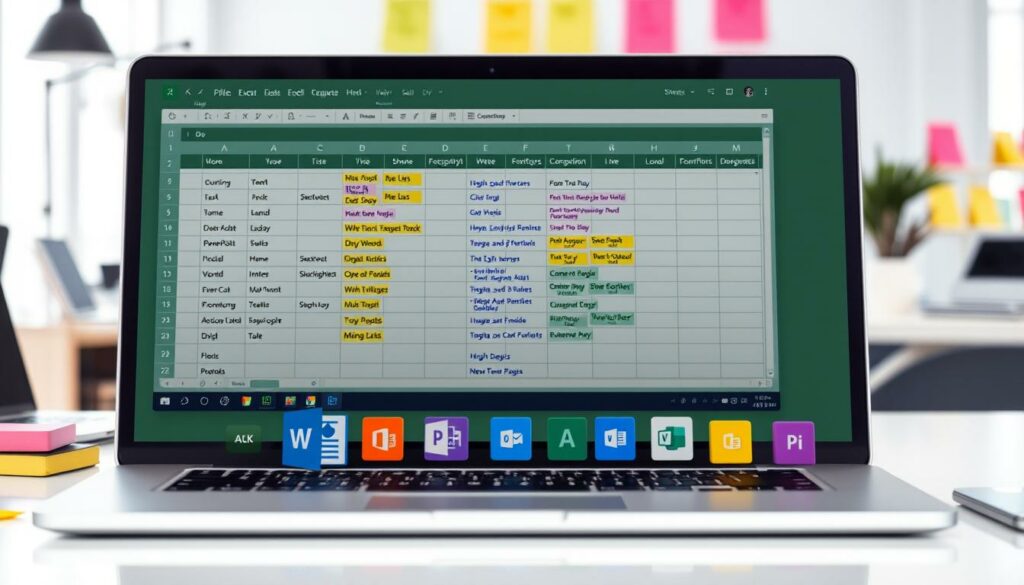Click the slash icon in the toolbar
Screen dimensions: 1024x585
click(416, 116)
